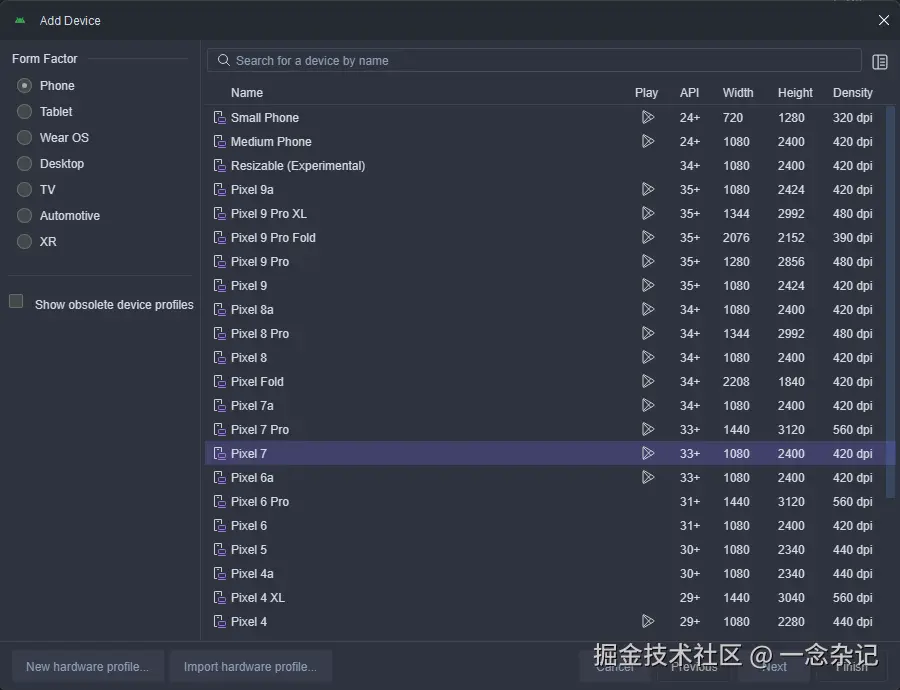Viewport: 900px width, 690px height.
Task: Click Play Store icon on Medium Phone row
Action: 648,141
